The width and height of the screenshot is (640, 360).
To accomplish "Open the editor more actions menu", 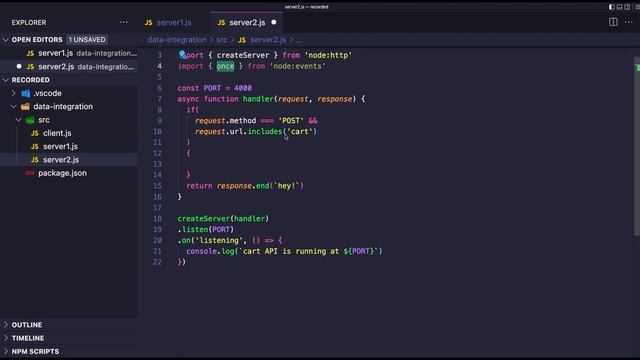I will click(x=629, y=22).
